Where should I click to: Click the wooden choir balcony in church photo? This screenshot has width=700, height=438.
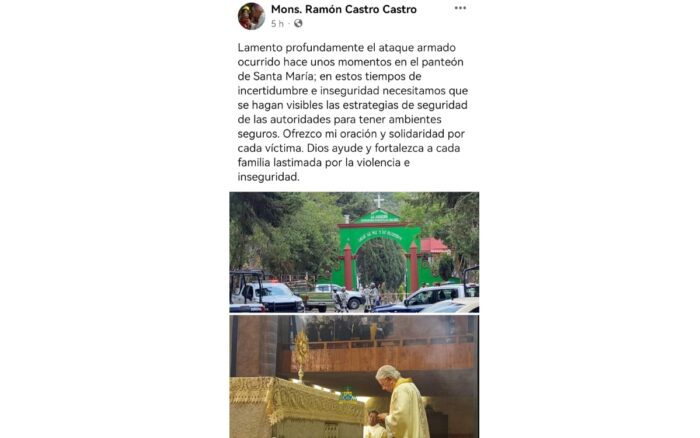378,353
